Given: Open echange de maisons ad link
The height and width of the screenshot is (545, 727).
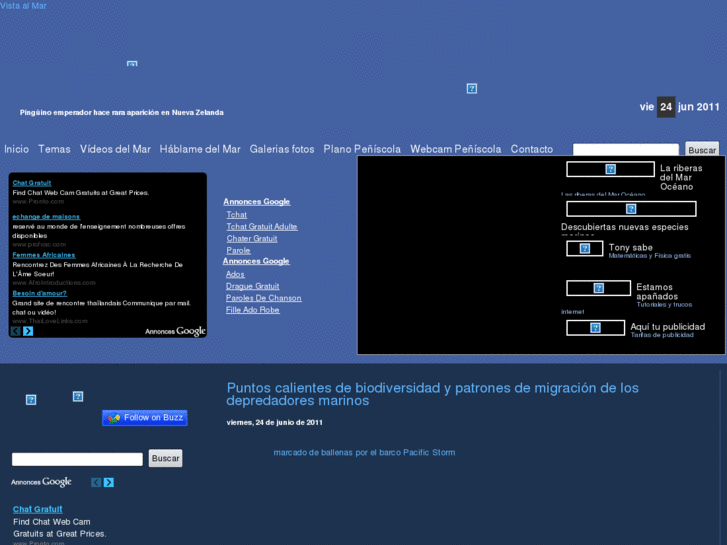Looking at the screenshot, I should click(x=46, y=217).
